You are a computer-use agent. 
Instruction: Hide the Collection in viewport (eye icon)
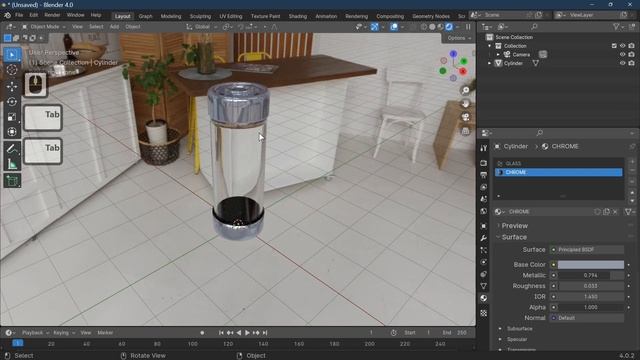[622, 46]
